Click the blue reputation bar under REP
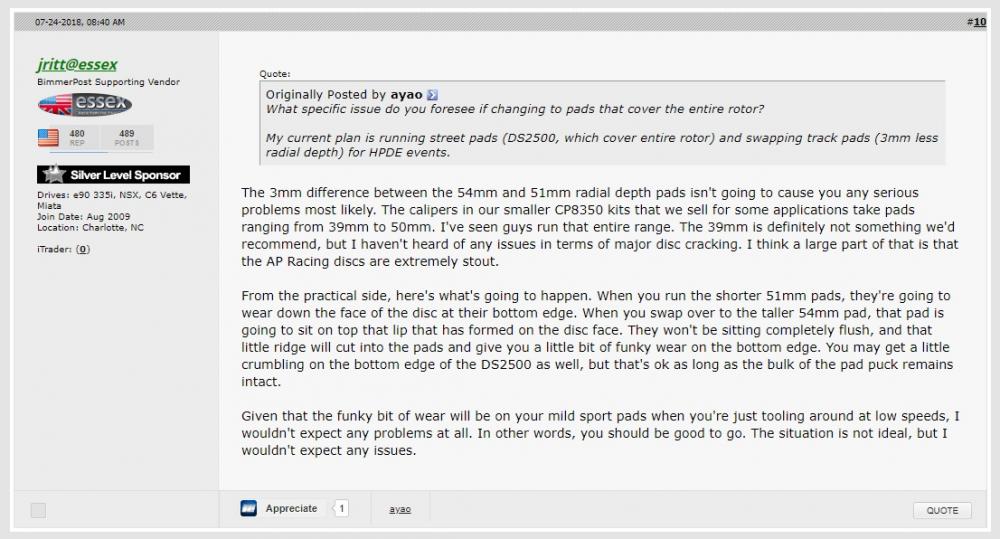 point(79,152)
